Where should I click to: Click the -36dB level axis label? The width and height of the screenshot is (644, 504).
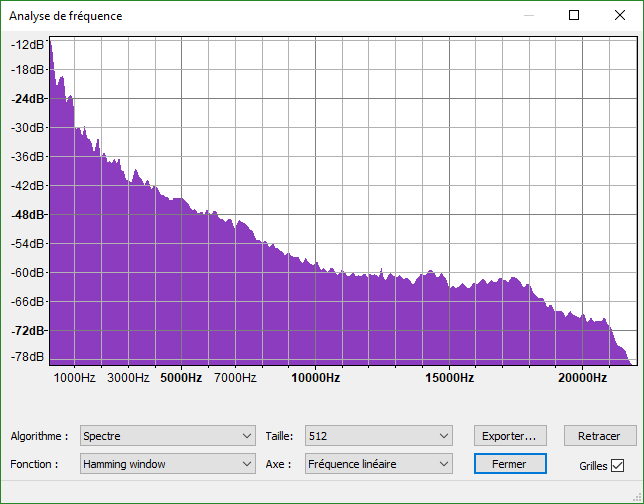[x=28, y=156]
